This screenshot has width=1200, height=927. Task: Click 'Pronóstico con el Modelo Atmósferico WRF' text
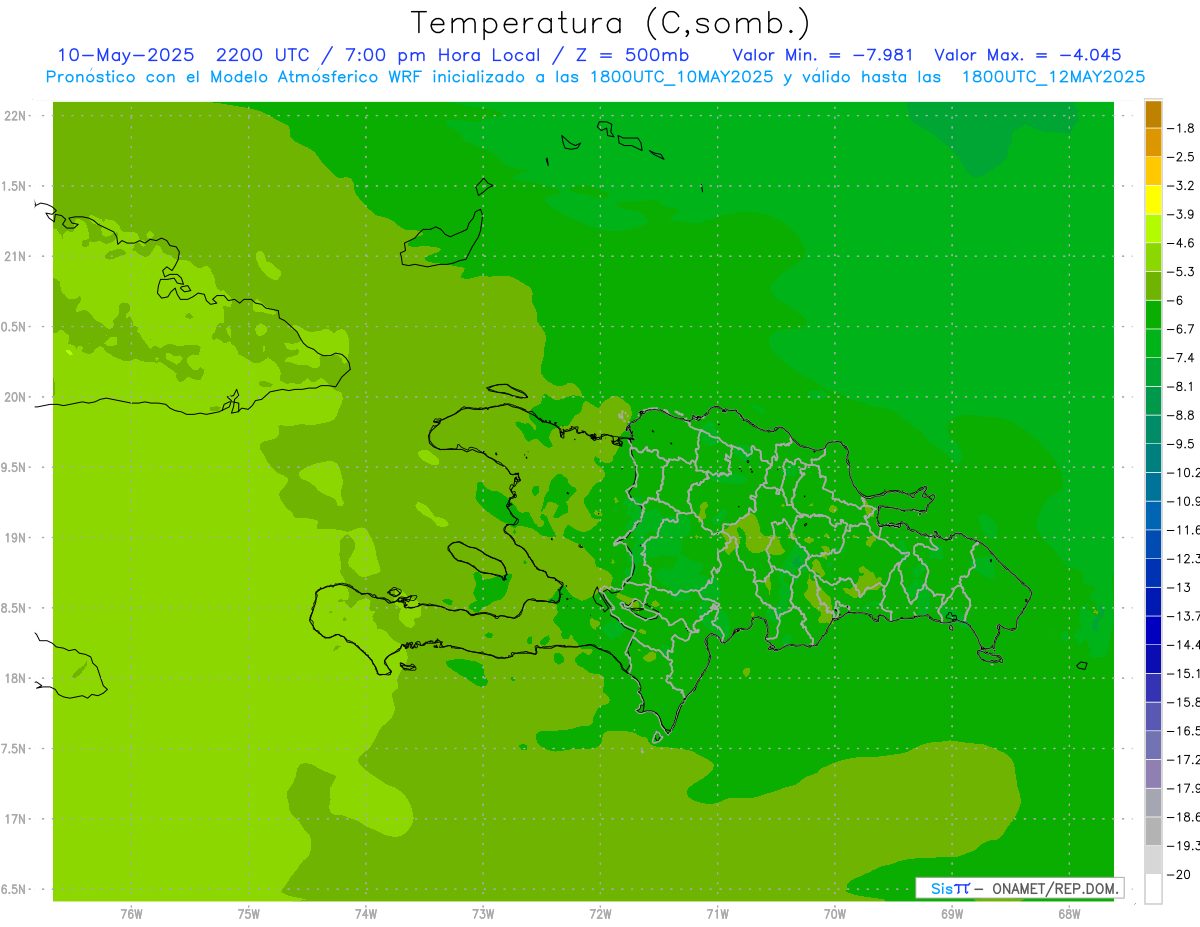tap(236, 77)
